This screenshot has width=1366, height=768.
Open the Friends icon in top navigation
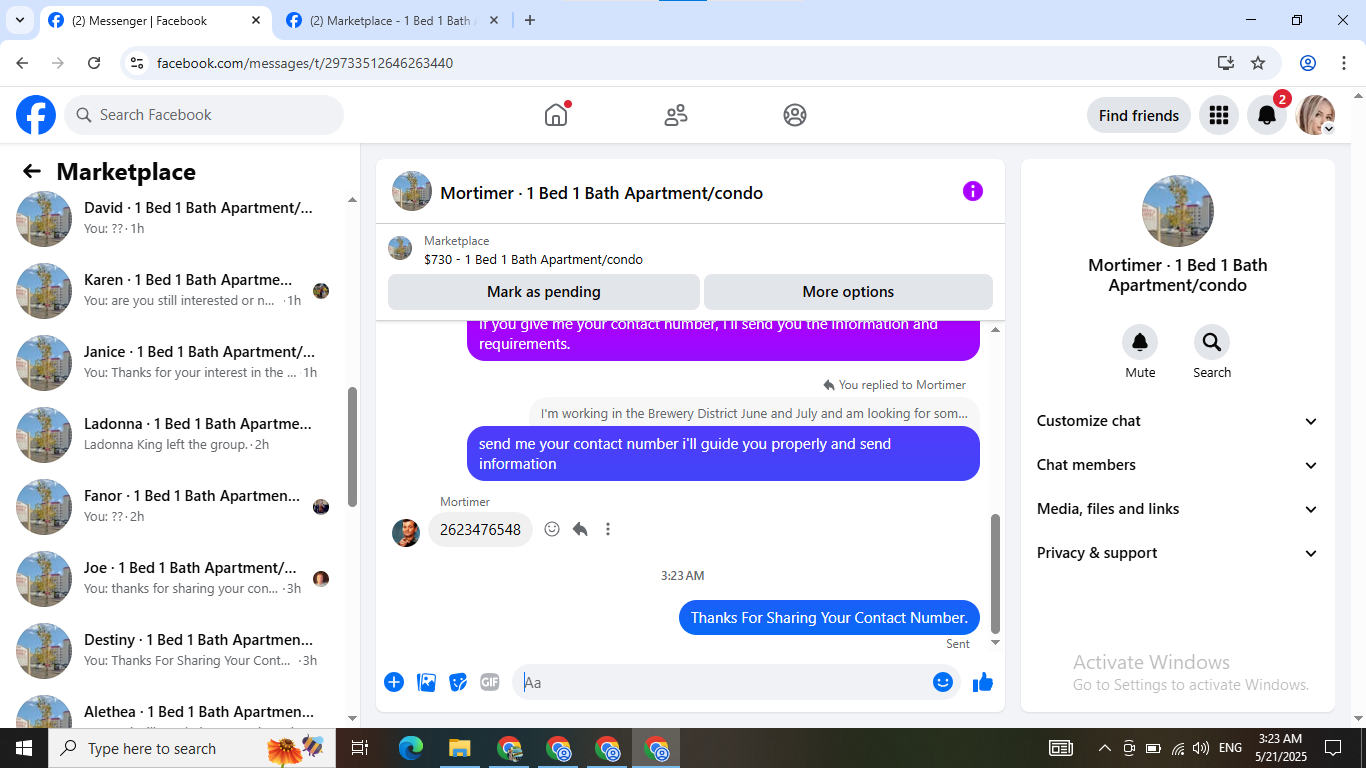[x=676, y=115]
